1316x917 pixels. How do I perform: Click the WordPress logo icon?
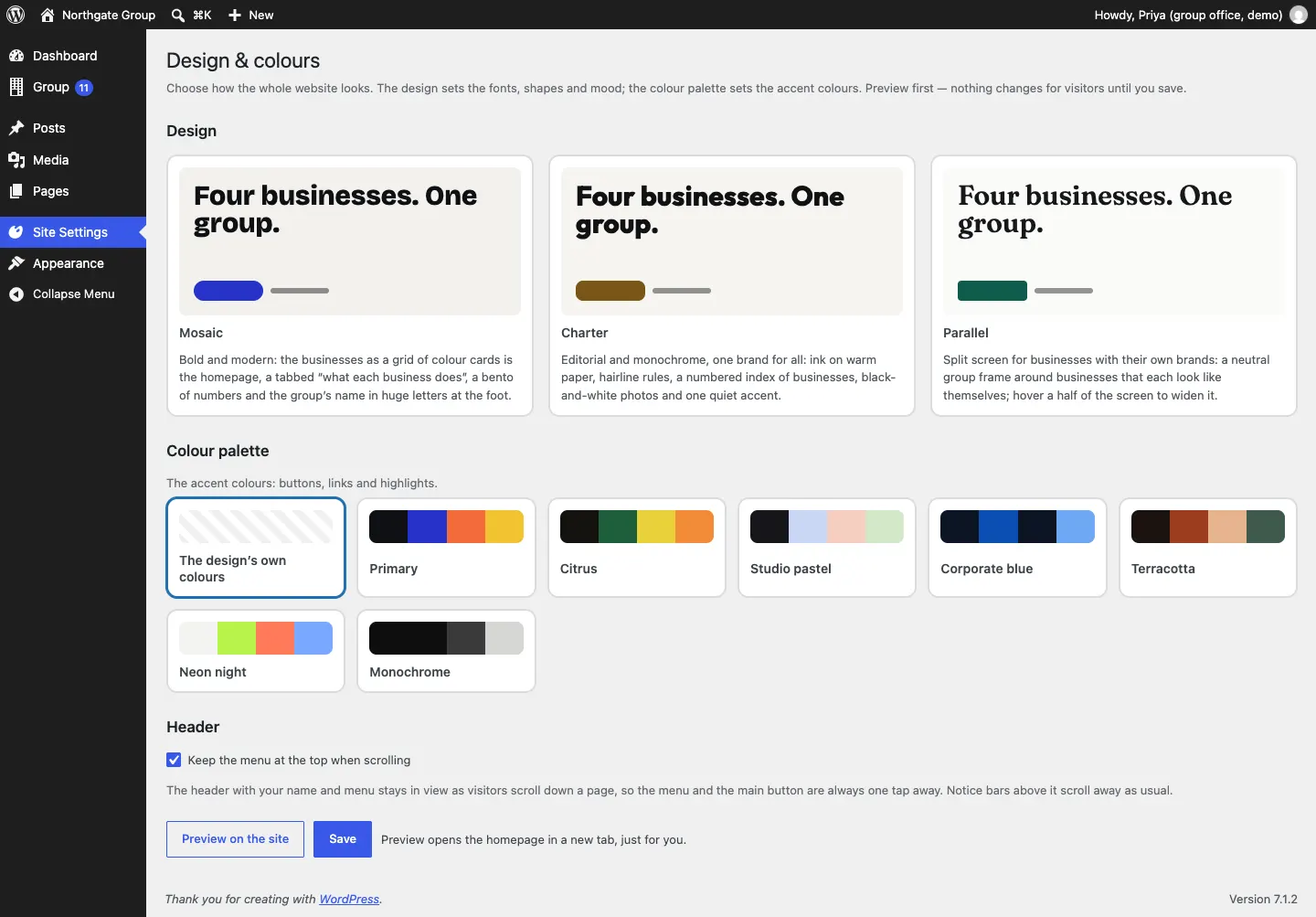point(16,15)
